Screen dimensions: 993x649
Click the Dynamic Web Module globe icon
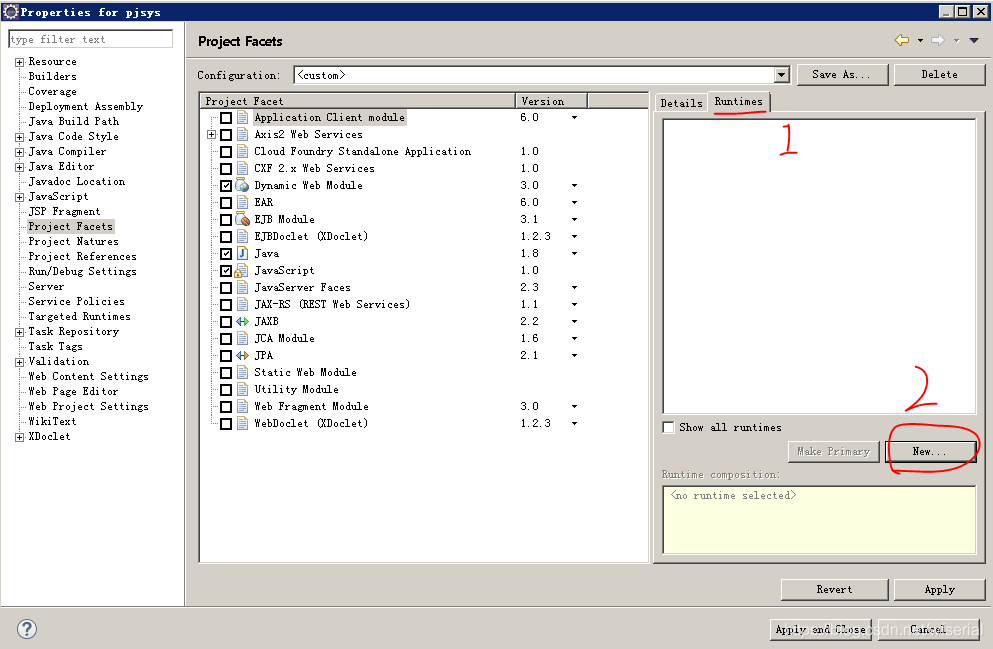pos(242,186)
